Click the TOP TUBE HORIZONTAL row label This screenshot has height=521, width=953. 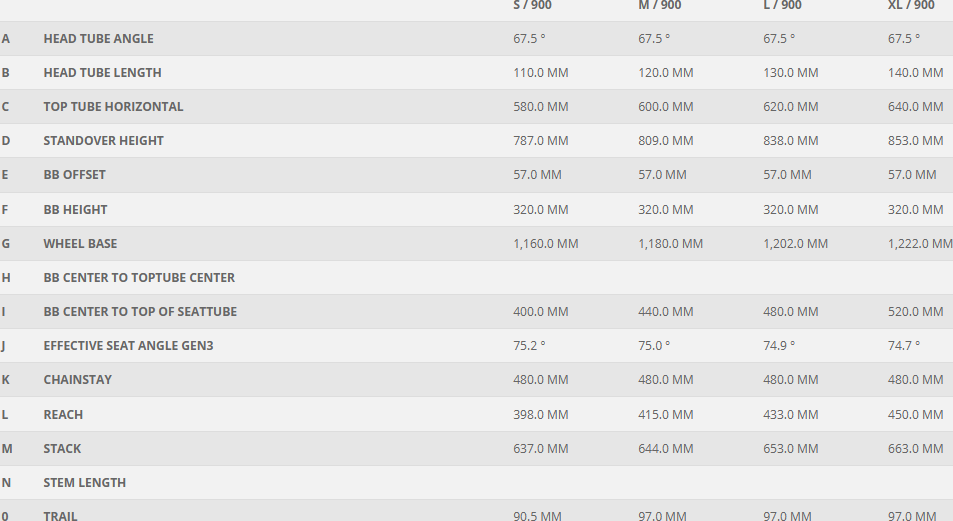pyautogui.click(x=113, y=107)
